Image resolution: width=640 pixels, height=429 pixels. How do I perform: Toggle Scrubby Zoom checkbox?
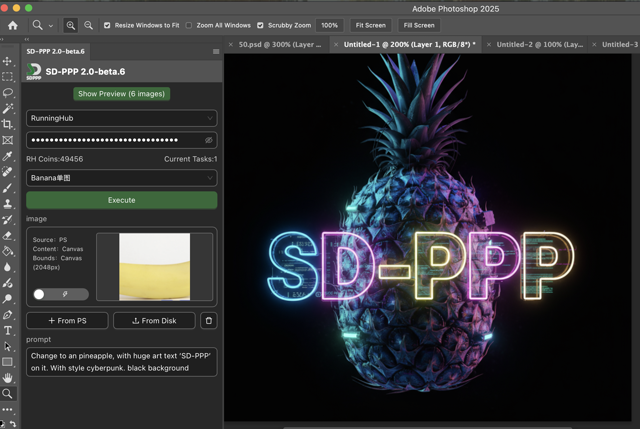(x=260, y=25)
